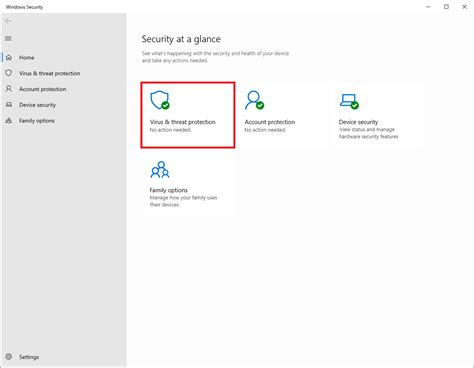Screen dimensions: 474x368
Task: Open Virus & threat protection from the sidebar
Action: (x=49, y=73)
